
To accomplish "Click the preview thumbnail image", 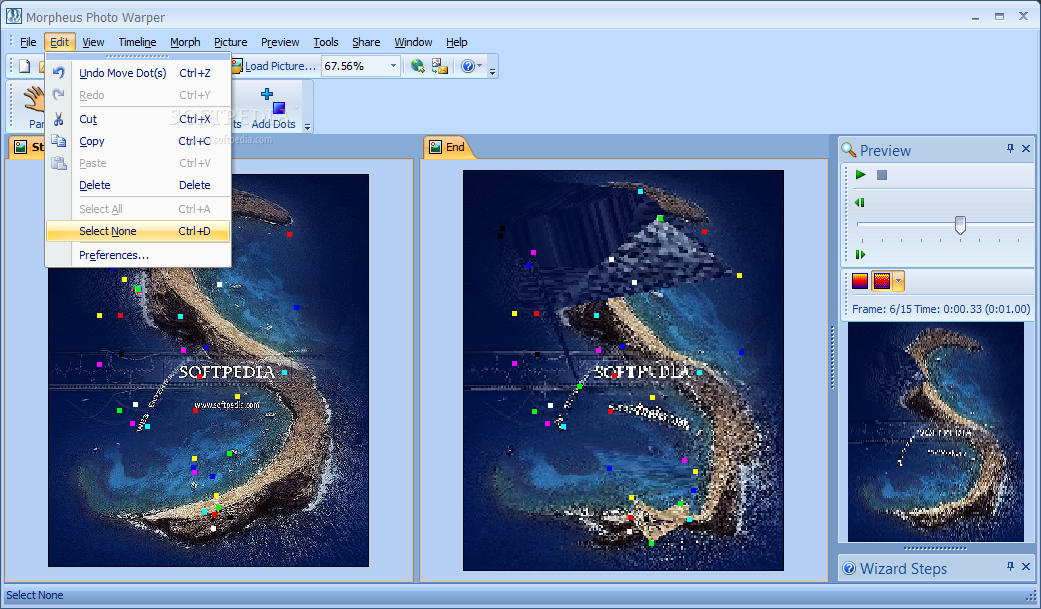I will 935,432.
